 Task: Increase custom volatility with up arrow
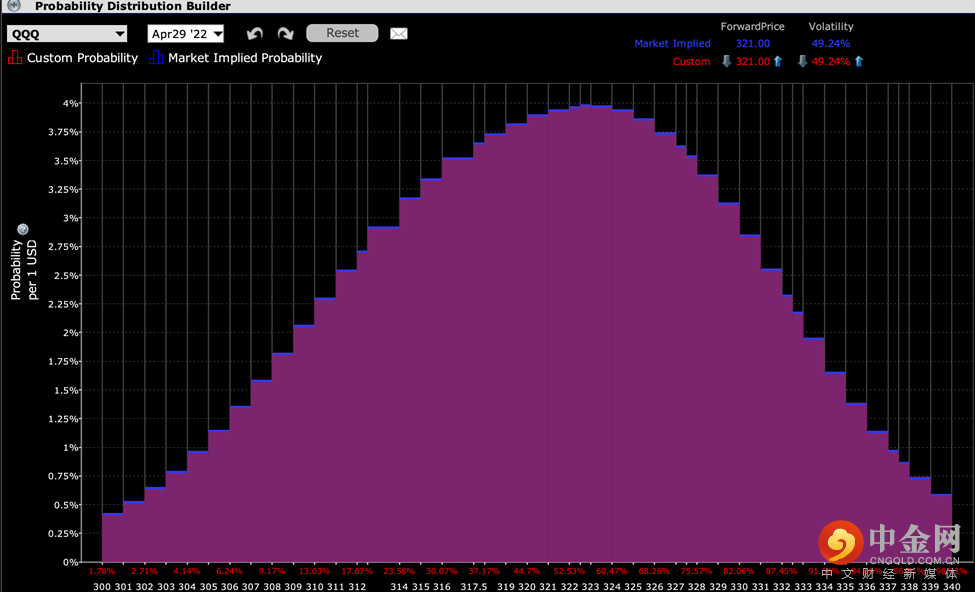[858, 62]
